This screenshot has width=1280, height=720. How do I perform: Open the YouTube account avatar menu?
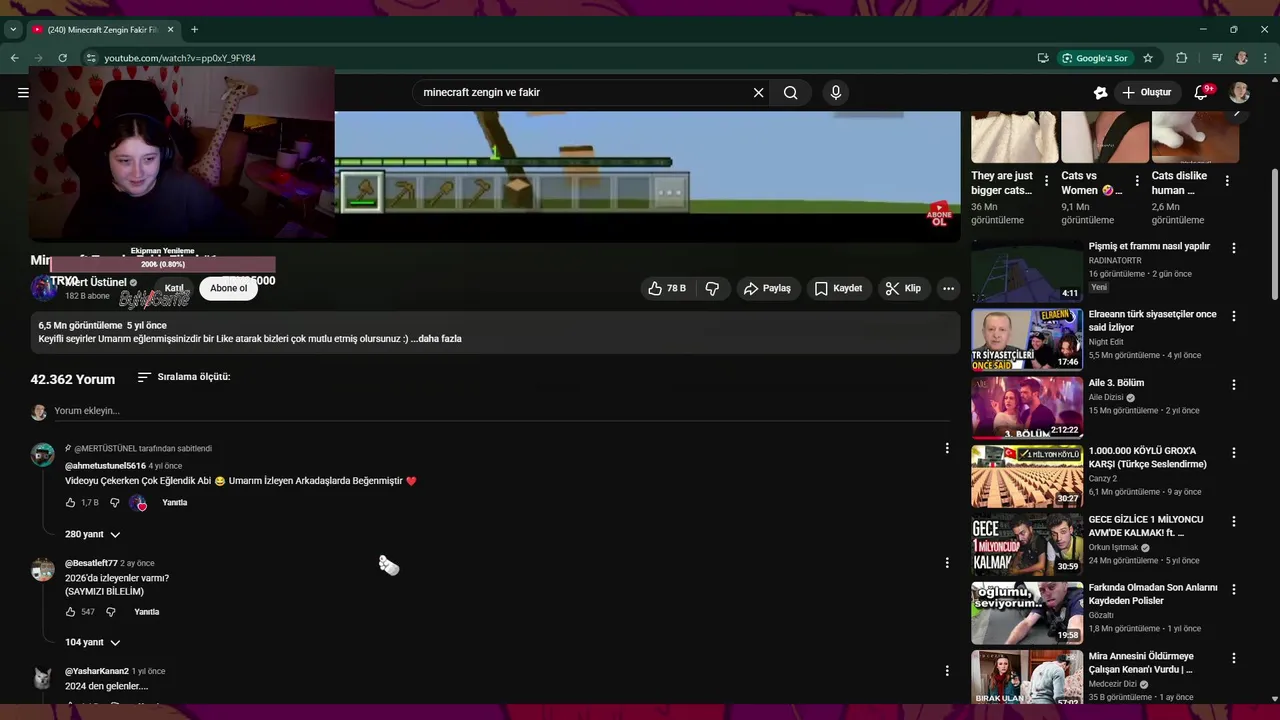[x=1240, y=93]
